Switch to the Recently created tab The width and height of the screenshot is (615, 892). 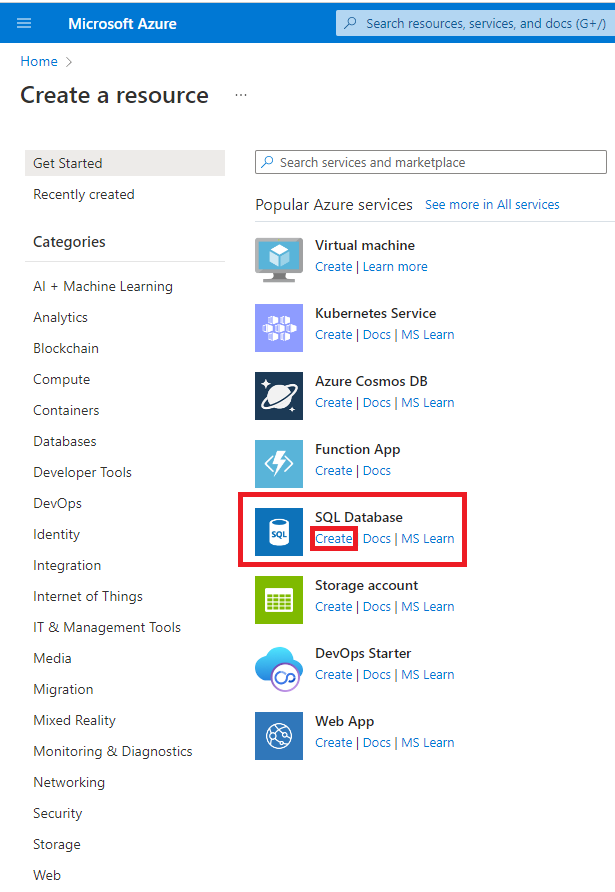tap(83, 194)
